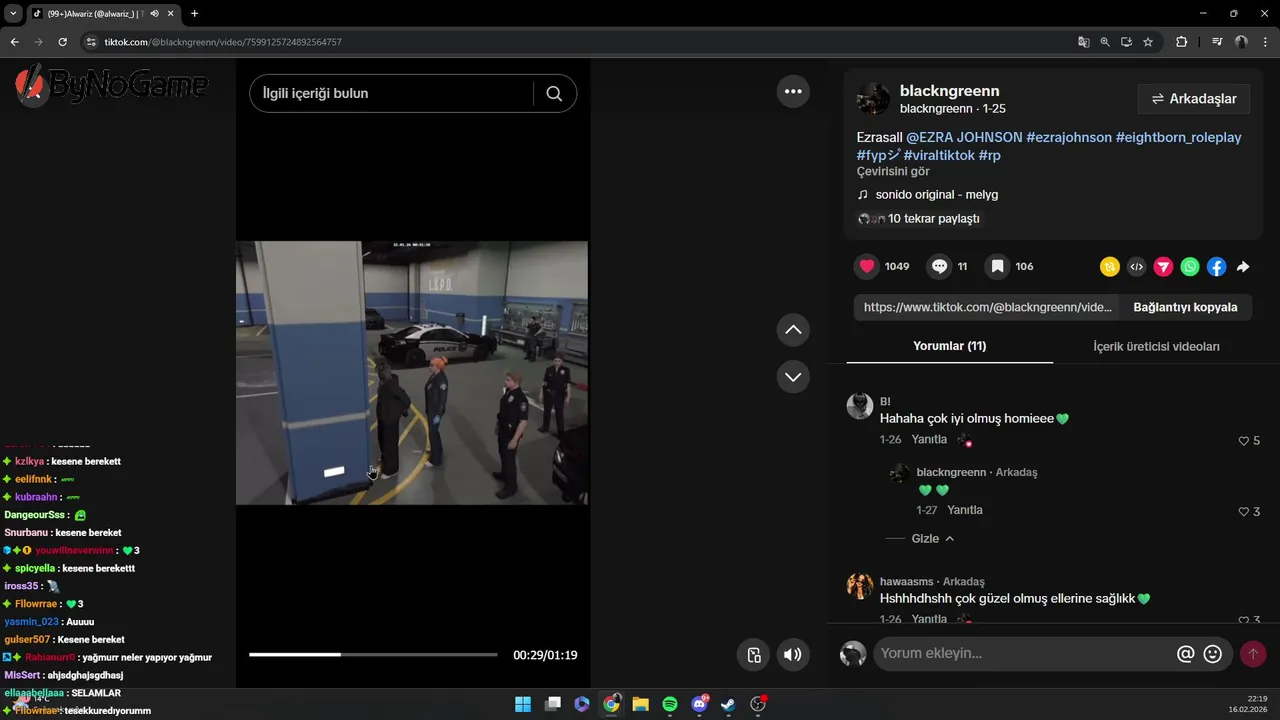Click 10 tekrar paylaştı reposts text

pos(934,219)
